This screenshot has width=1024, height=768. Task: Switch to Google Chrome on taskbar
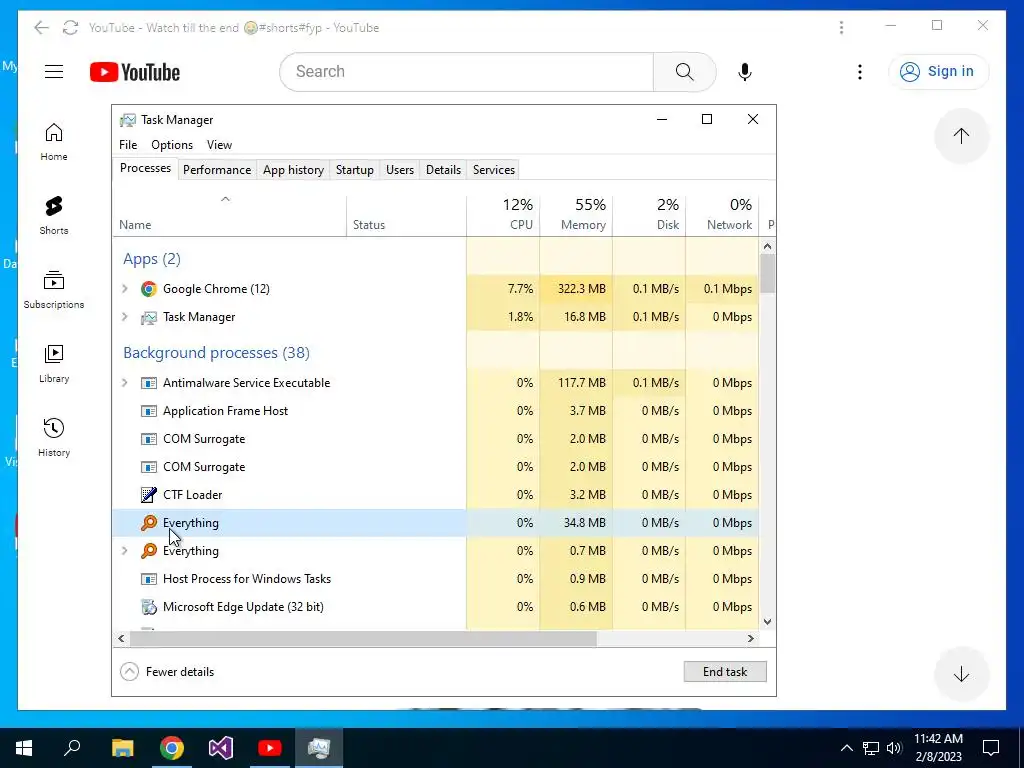[x=172, y=748]
